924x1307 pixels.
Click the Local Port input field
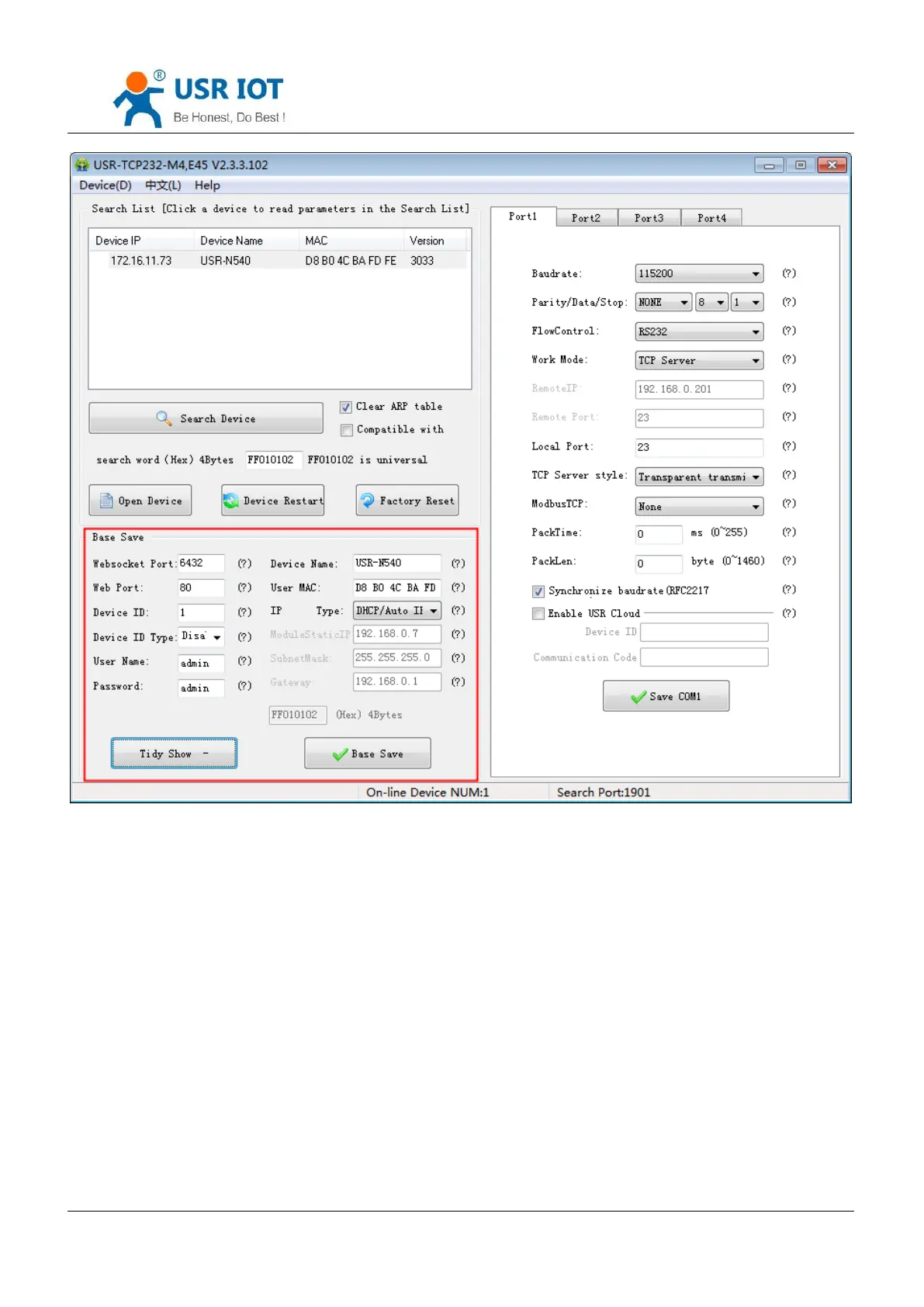pos(699,447)
